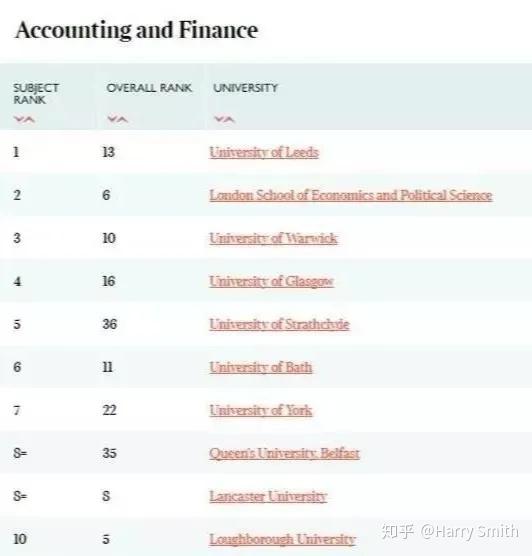Sort by University arrows icon
Viewport: 532px width, 556px height.
point(225,119)
